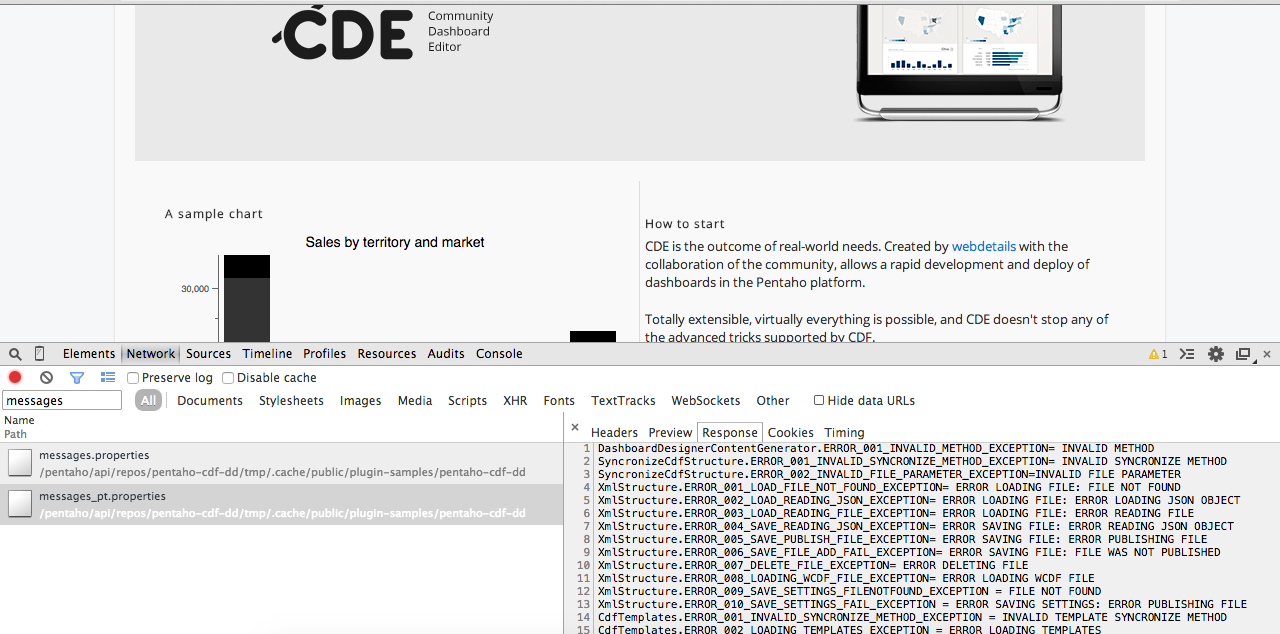The height and width of the screenshot is (634, 1280).
Task: Select the messages_pt.properties request row
Action: [x=281, y=504]
